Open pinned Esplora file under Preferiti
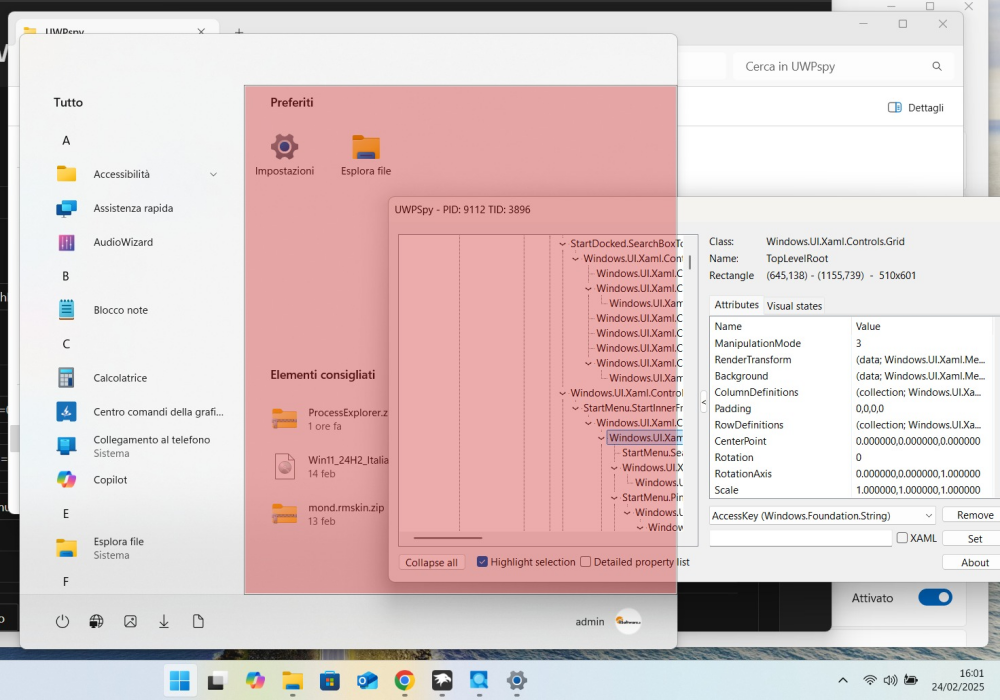This screenshot has height=700, width=1000. pos(365,154)
